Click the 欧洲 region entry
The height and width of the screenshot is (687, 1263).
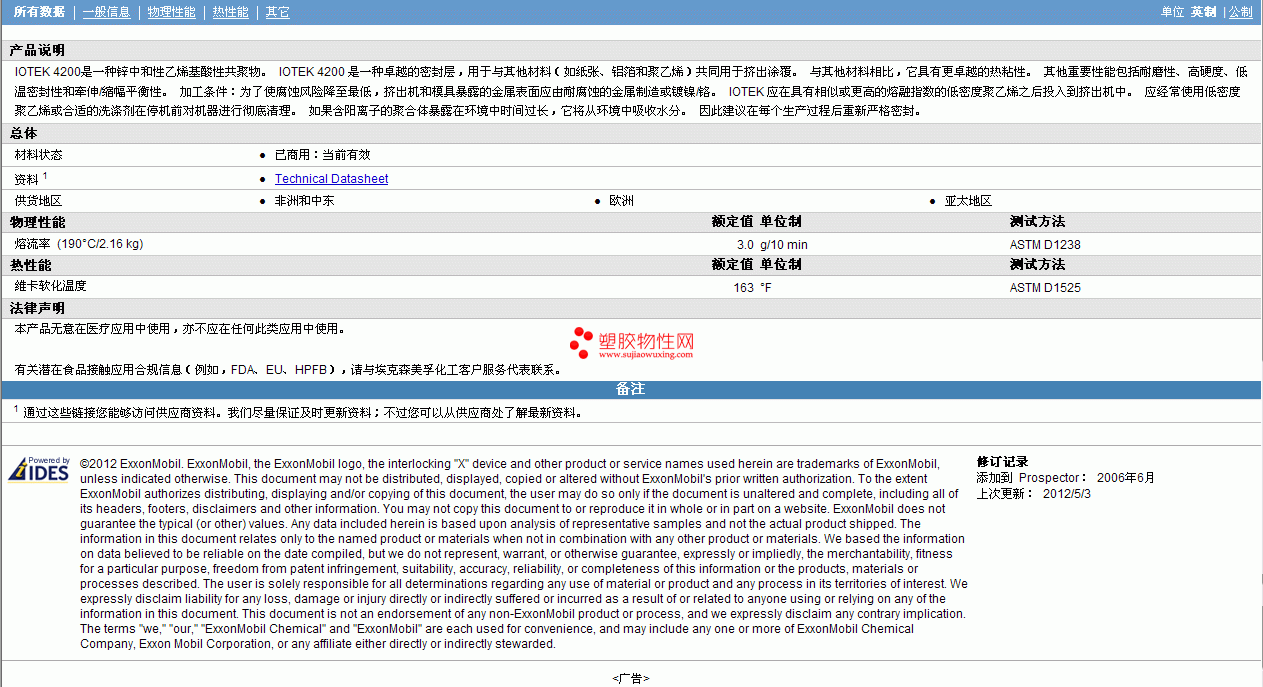[x=621, y=201]
